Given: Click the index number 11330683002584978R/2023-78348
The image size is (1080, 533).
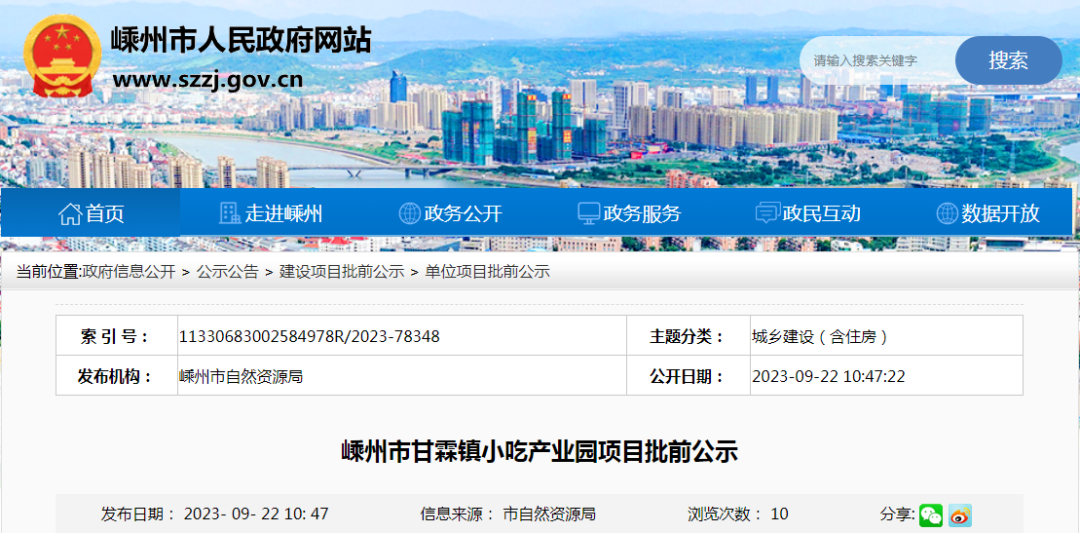Looking at the screenshot, I should click(x=309, y=337).
